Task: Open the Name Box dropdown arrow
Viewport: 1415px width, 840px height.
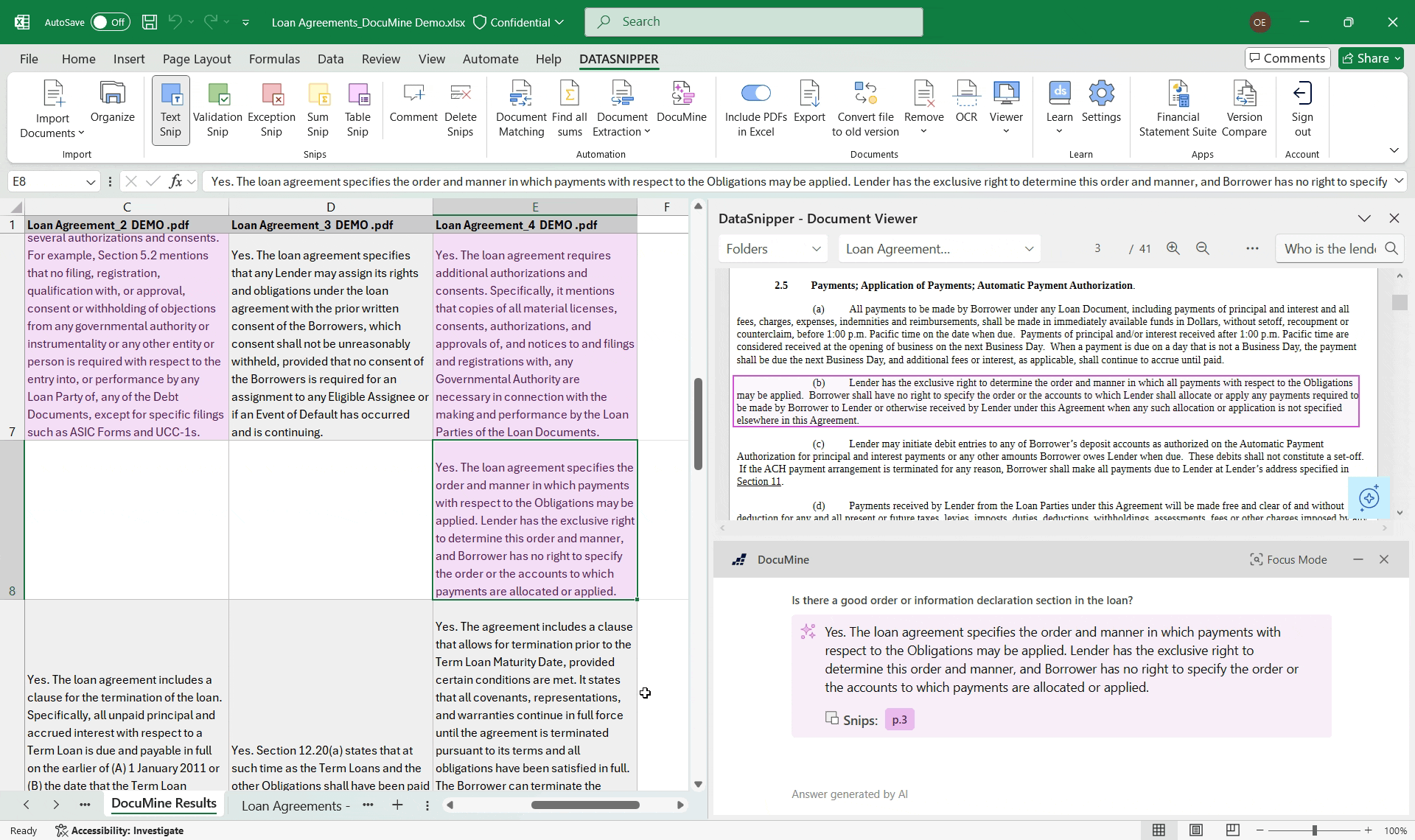Action: [91, 182]
